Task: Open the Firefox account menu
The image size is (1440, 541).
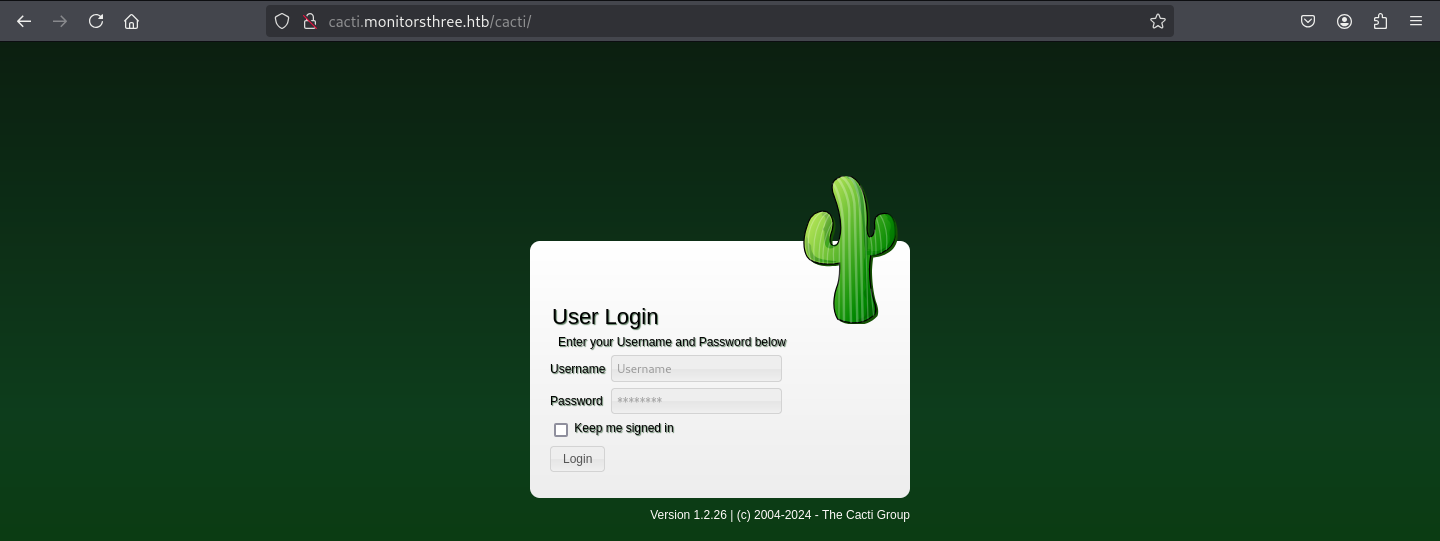Action: click(1344, 21)
